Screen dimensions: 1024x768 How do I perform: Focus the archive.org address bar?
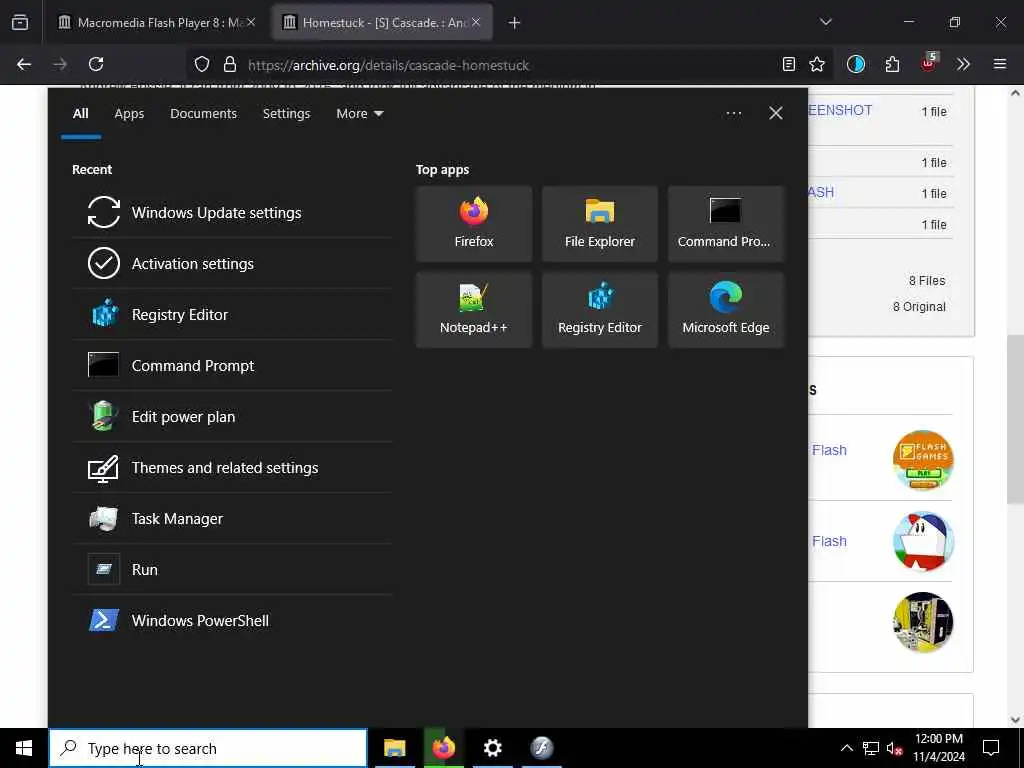[509, 65]
